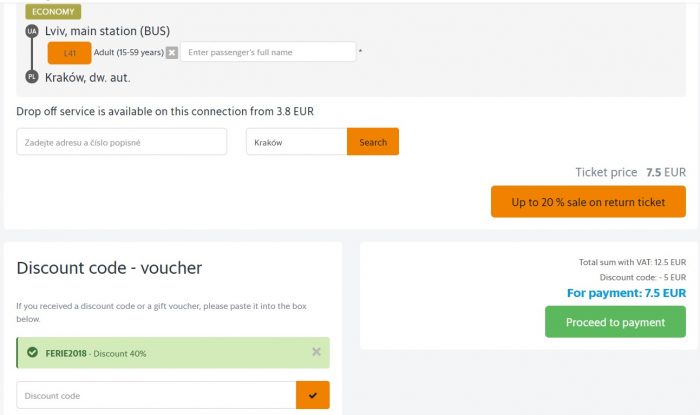Click the For payment: 7.5 EUR total
This screenshot has height=415, width=700.
click(x=626, y=293)
